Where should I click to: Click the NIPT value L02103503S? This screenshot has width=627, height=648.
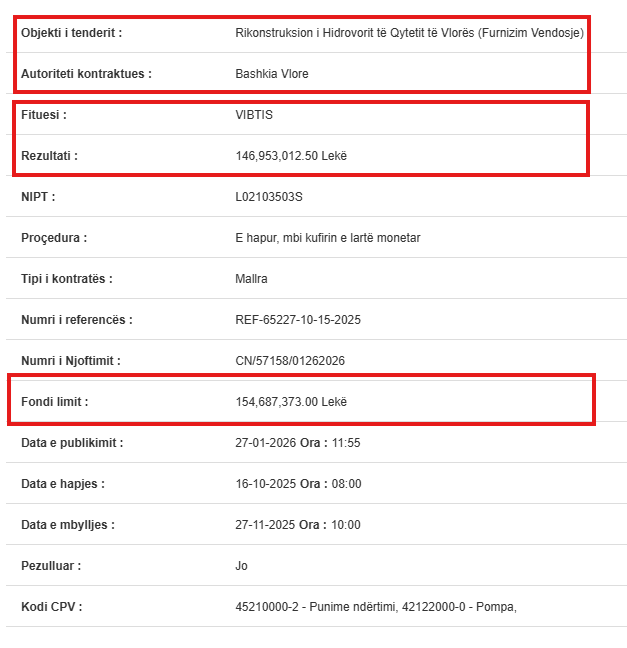[x=269, y=197]
